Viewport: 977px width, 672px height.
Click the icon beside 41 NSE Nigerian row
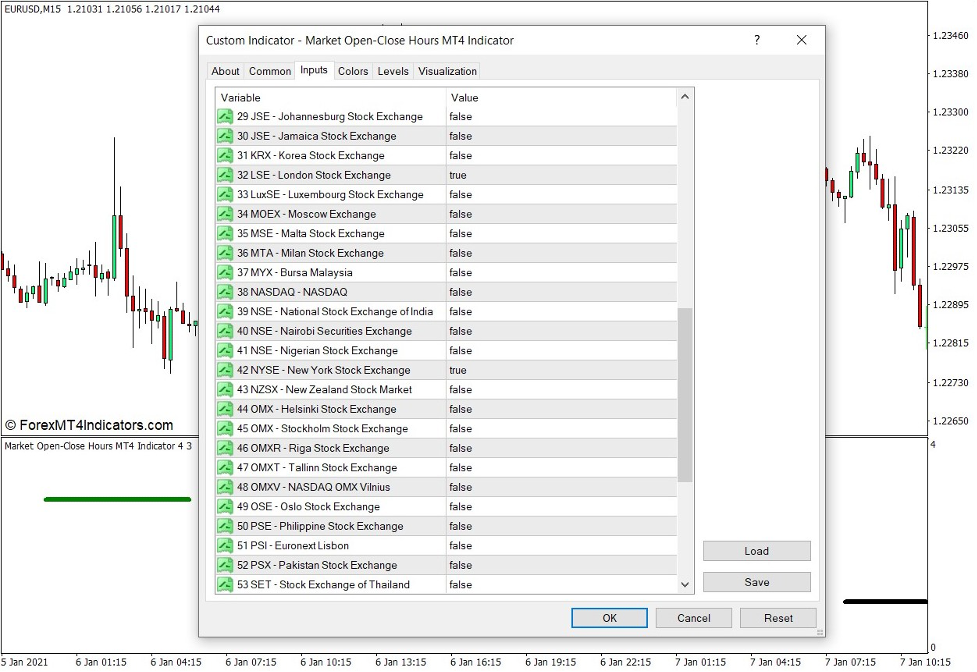tap(225, 351)
